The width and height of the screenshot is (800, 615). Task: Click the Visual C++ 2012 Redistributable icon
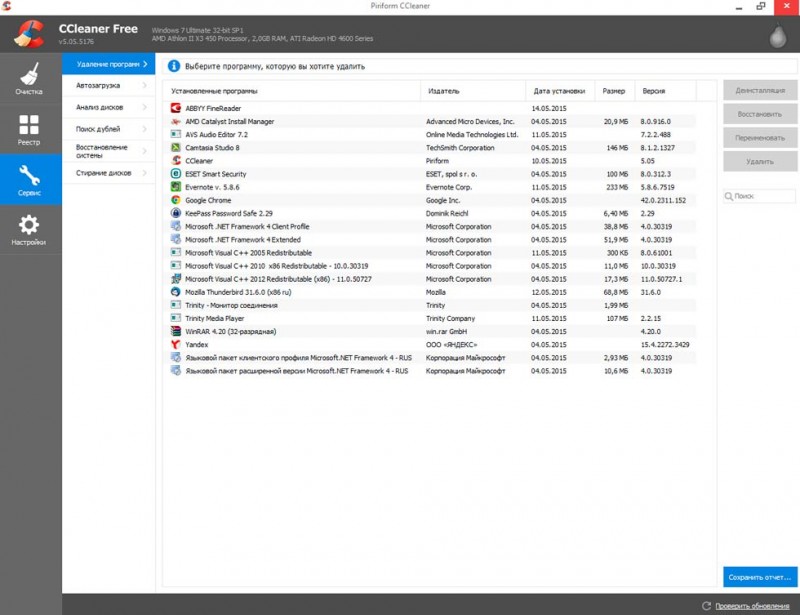click(176, 279)
